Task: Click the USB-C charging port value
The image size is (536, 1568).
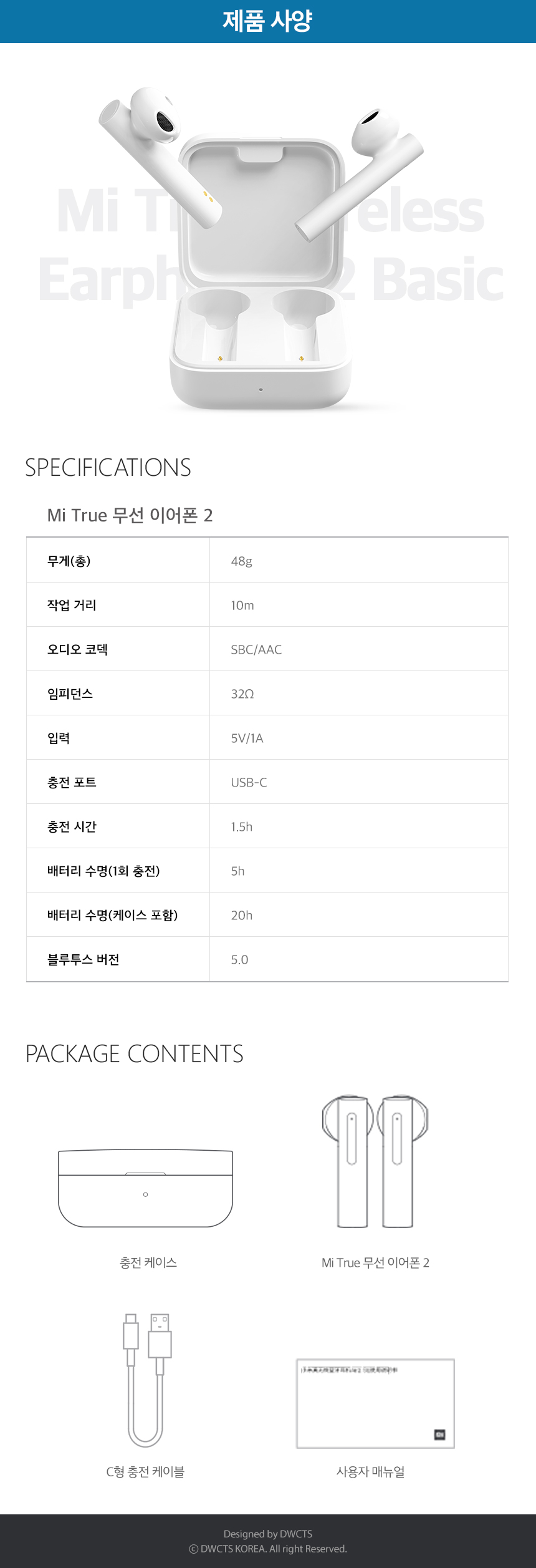Action: click(x=249, y=782)
